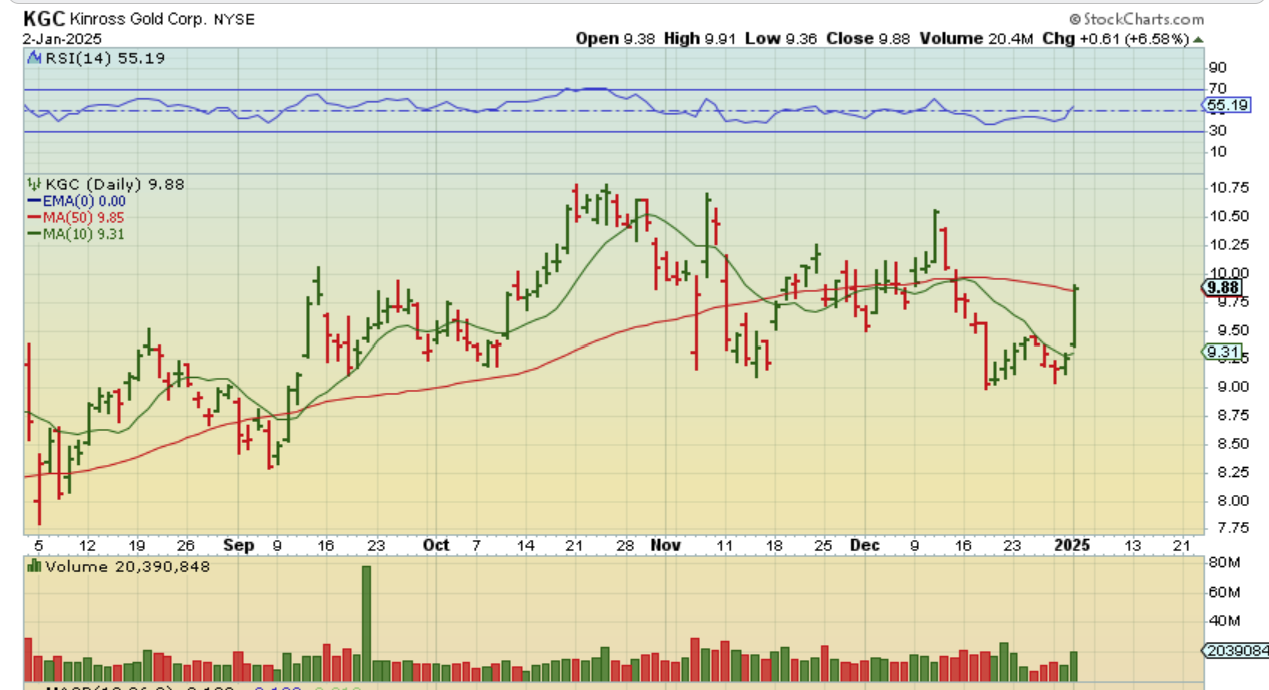Image resolution: width=1269 pixels, height=690 pixels.
Task: Click the Dec month label on date axis
Action: (x=866, y=546)
